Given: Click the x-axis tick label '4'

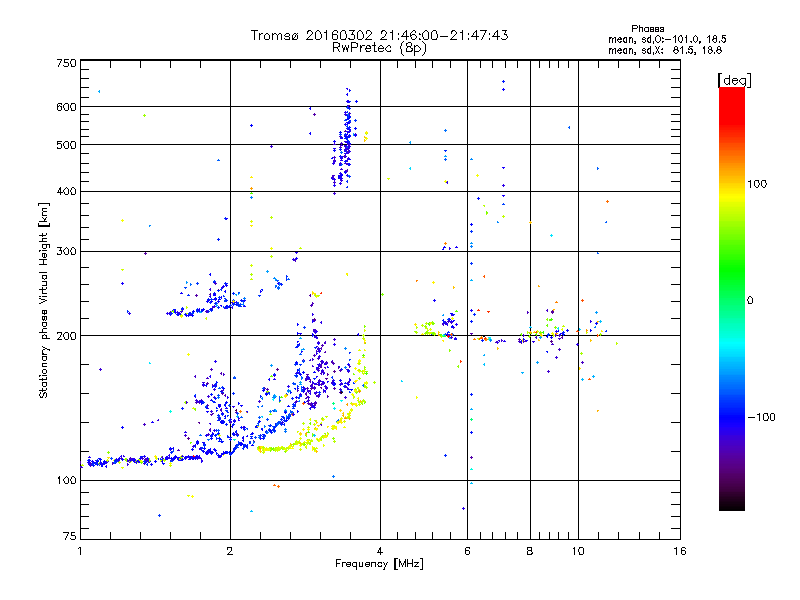Looking at the screenshot, I should (x=380, y=551).
